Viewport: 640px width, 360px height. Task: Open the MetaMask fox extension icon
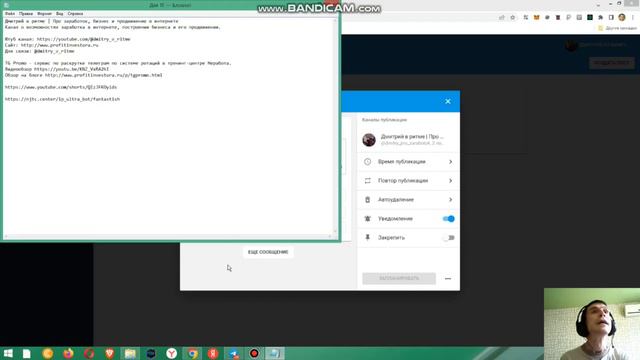(537, 18)
